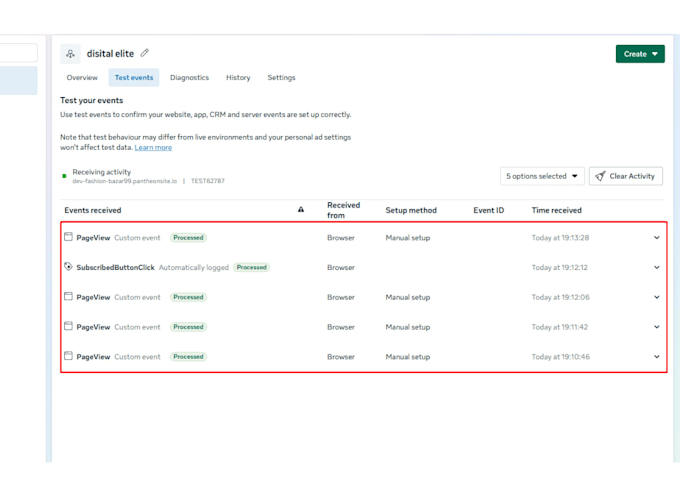Click the SubscribedButtonClick event name
680x484 pixels.
coord(115,268)
